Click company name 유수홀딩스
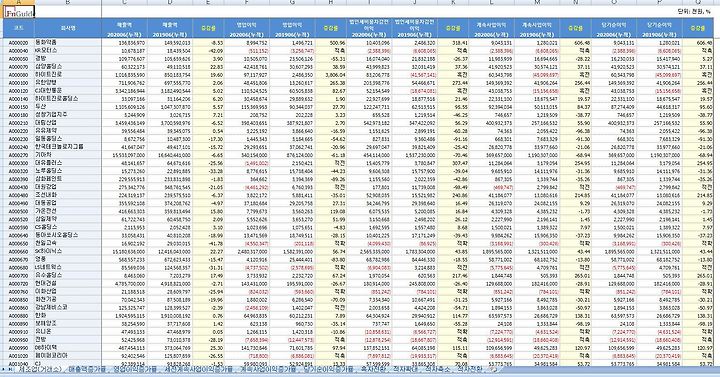This screenshot has height=377, width=720. pos(48,275)
